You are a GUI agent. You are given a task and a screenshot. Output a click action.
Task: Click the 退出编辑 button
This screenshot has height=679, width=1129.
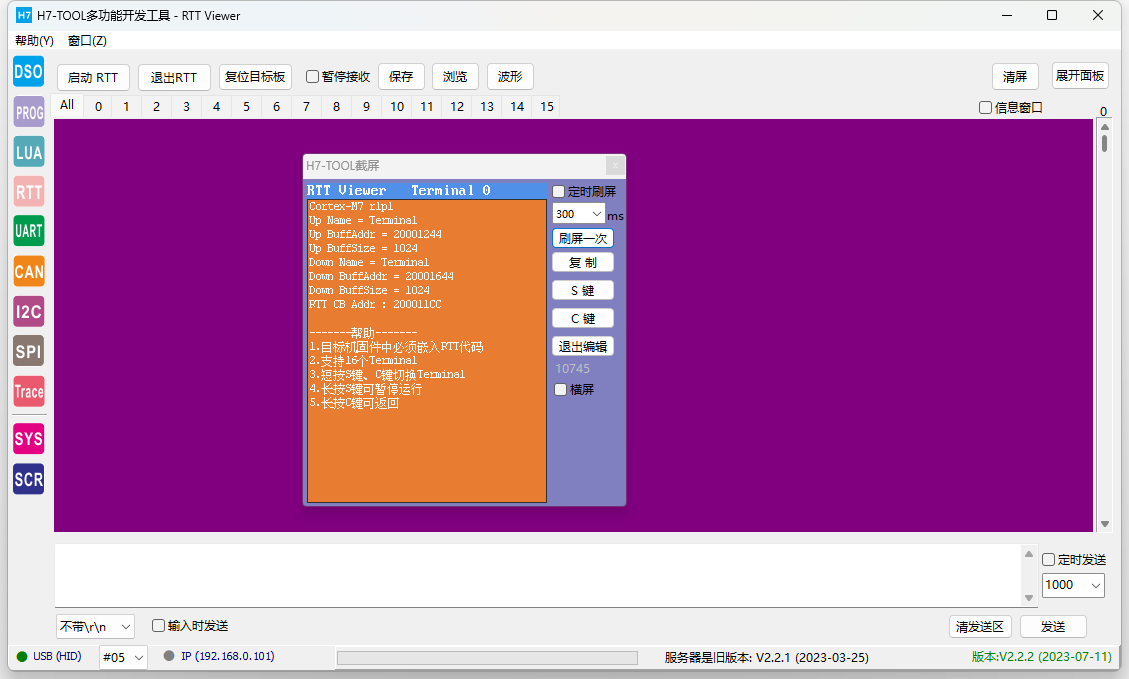pyautogui.click(x=583, y=346)
